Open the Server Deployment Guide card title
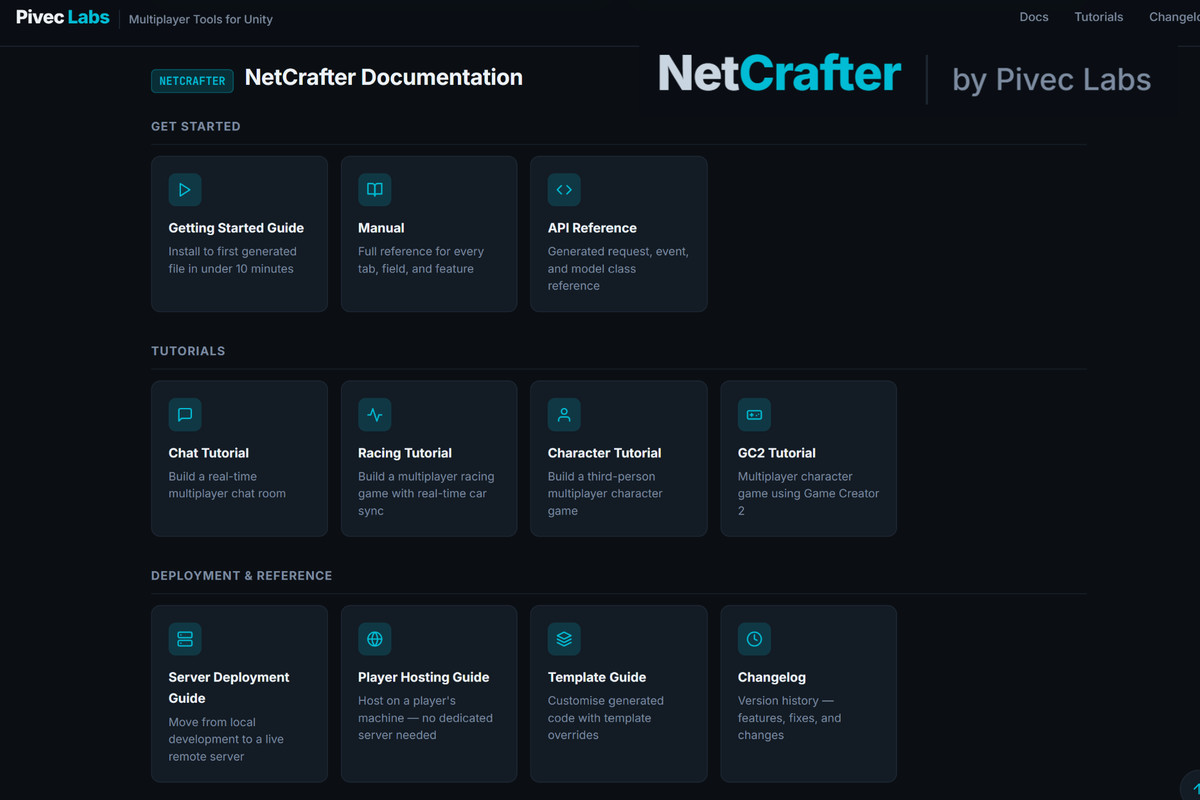The image size is (1200, 800). coord(229,687)
